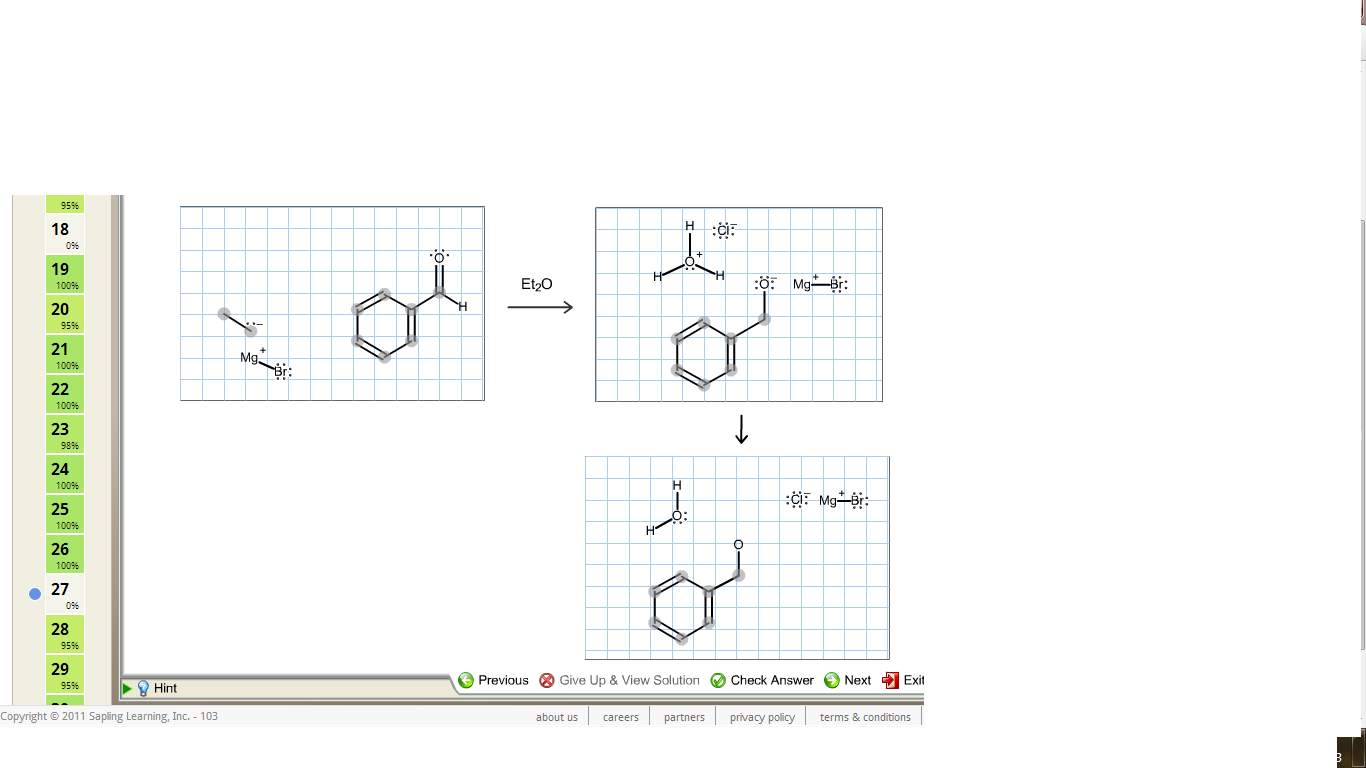Screen dimensions: 1366x768
Task: Click the green Check Answer checkmark icon
Action: [720, 680]
